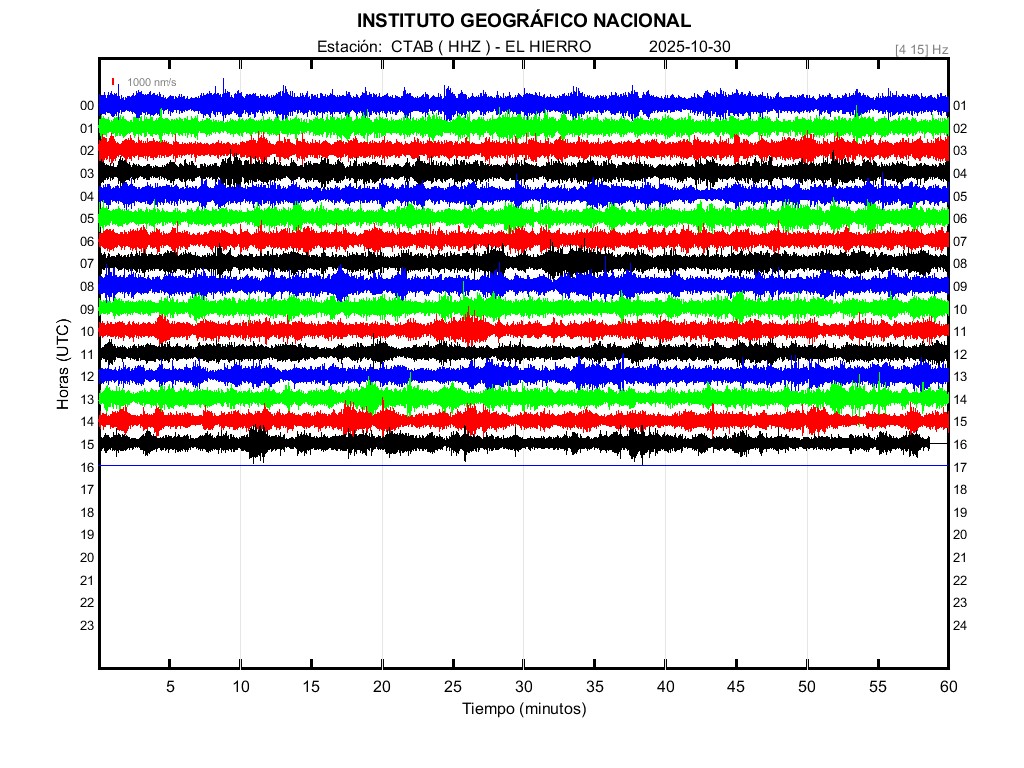
Task: Select the chart title INSTITUTO GEOGRÁFICO NACIONAL
Action: 524,21
